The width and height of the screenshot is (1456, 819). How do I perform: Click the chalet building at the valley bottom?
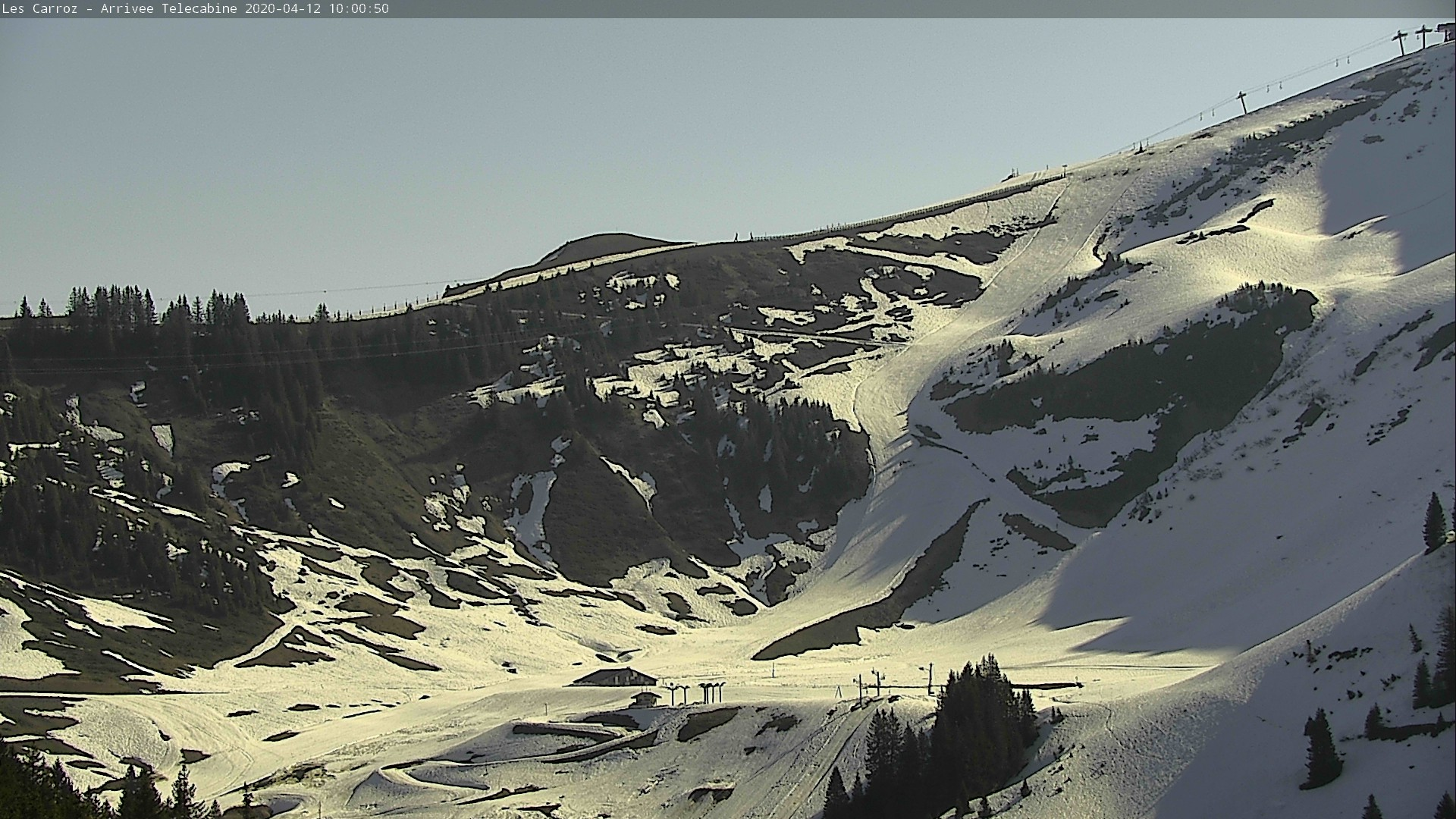point(614,676)
